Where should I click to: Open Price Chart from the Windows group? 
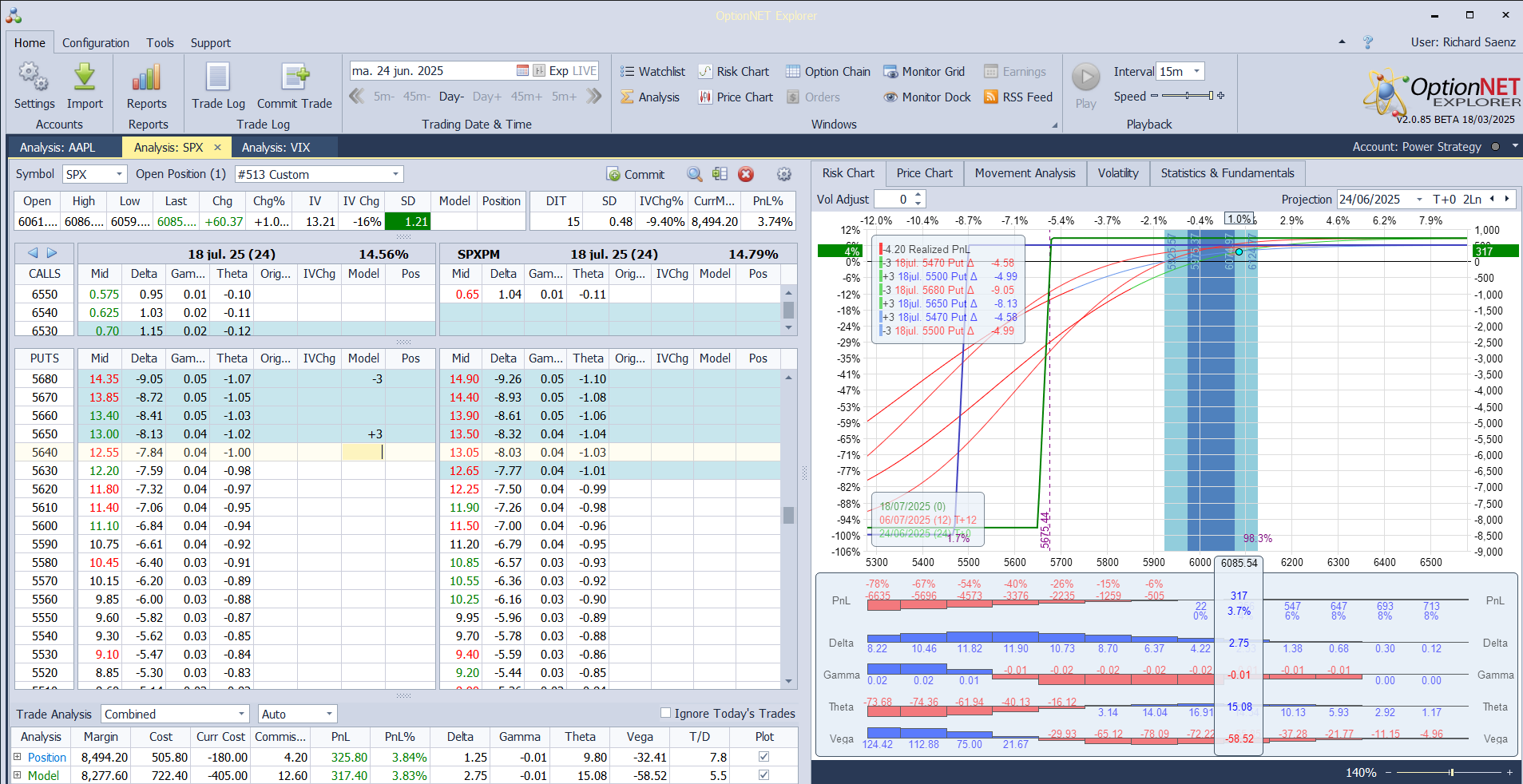tap(736, 97)
